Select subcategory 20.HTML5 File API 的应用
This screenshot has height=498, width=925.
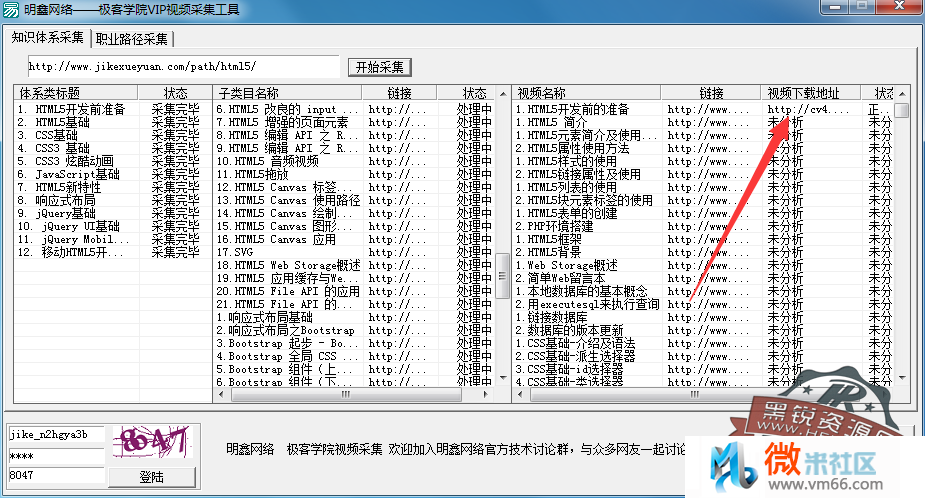click(x=288, y=291)
